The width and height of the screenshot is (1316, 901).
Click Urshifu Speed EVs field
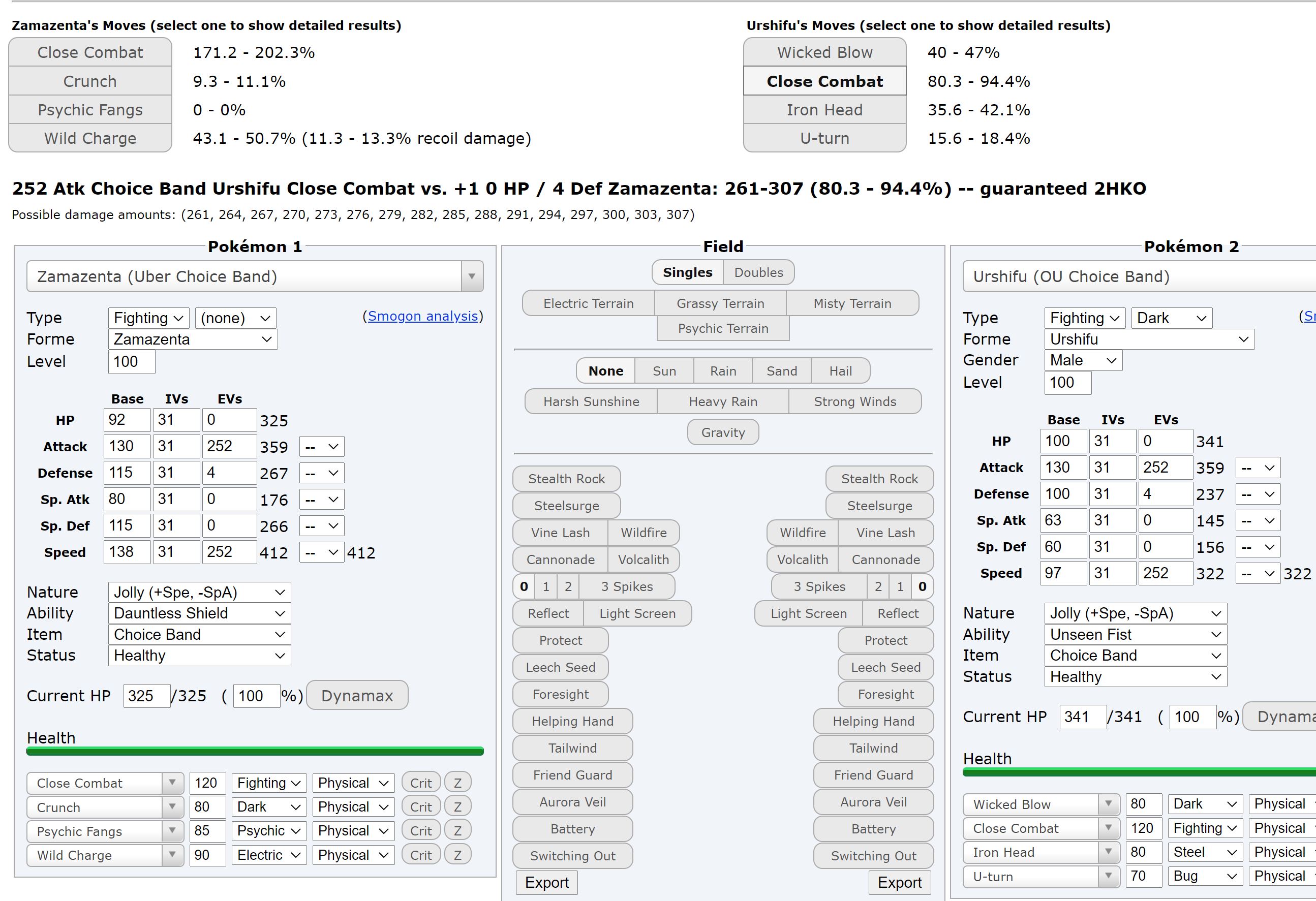point(1166,573)
